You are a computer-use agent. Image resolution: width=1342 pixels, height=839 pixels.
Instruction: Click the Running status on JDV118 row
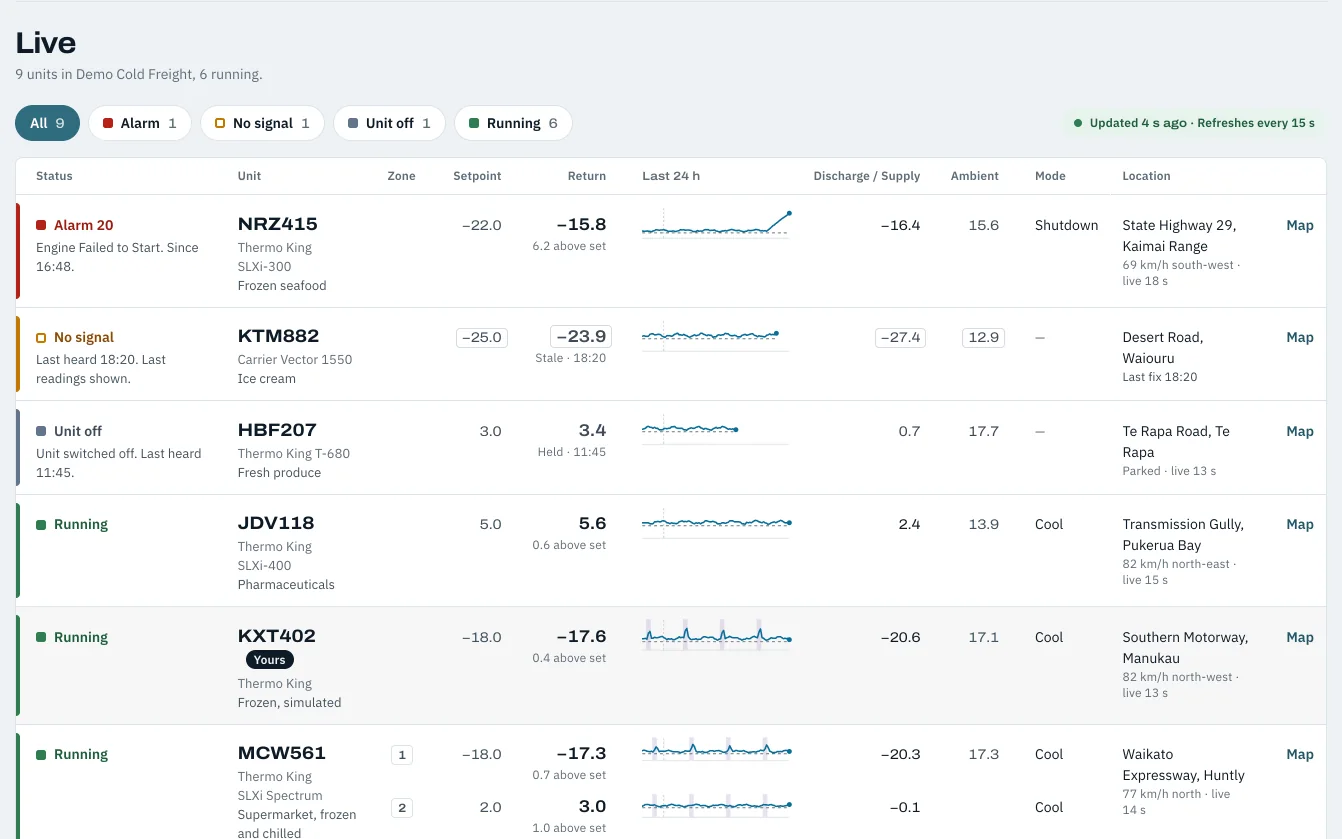coord(72,524)
